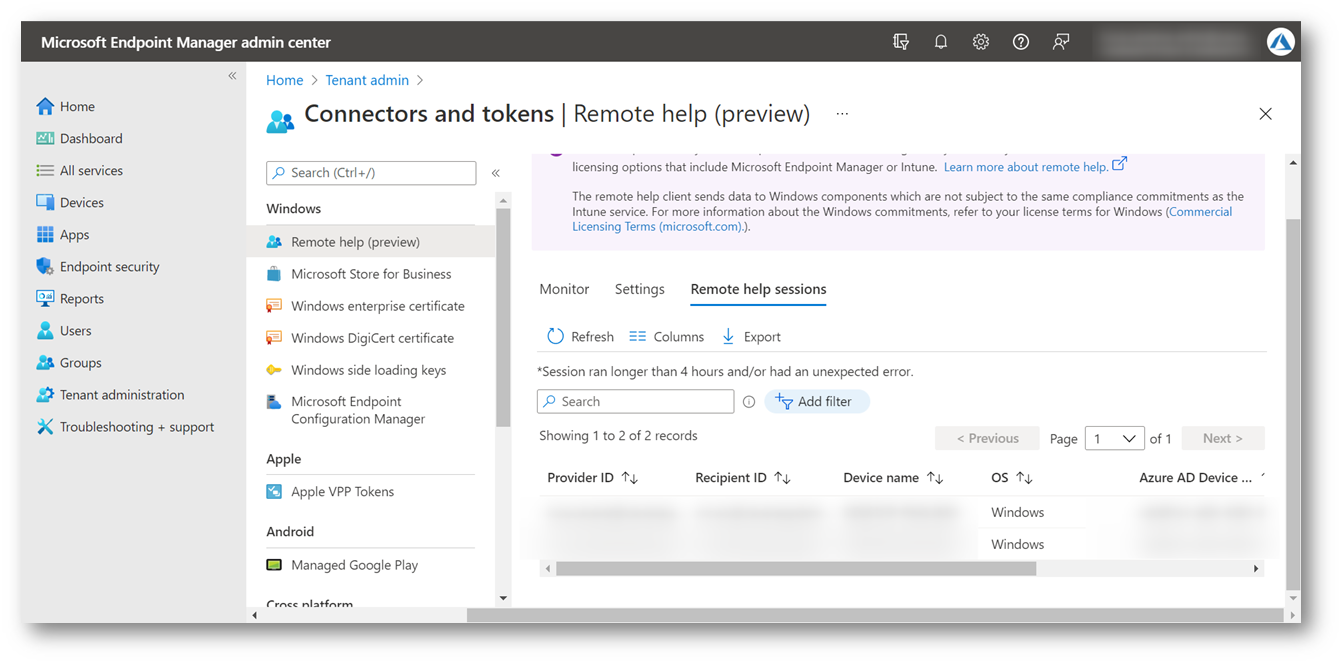
Task: Sort by the OS column
Action: 1011,478
